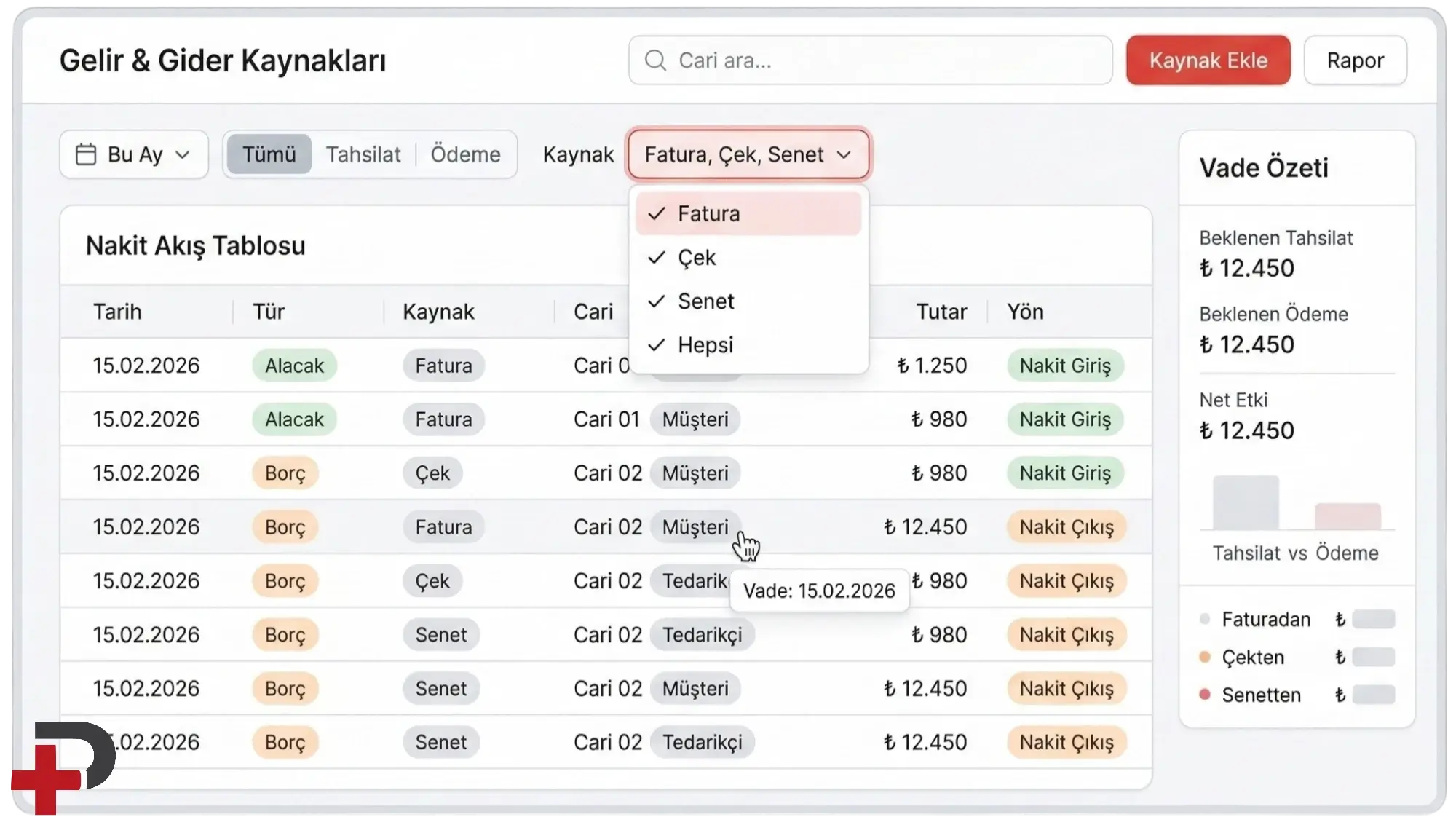Click the gray dot beside Faturadan legend
Viewport: 1456px width, 825px height.
(1205, 619)
